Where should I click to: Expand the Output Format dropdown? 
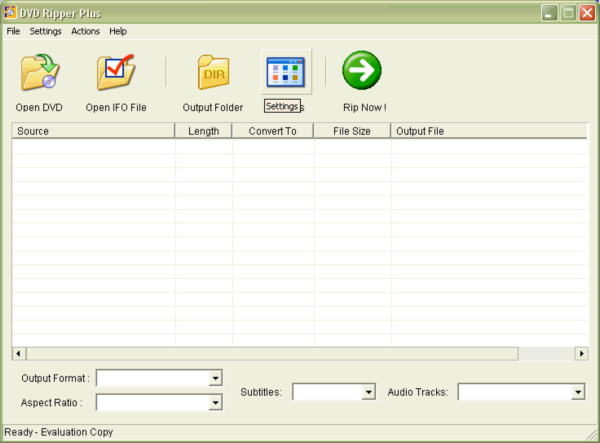pyautogui.click(x=215, y=378)
